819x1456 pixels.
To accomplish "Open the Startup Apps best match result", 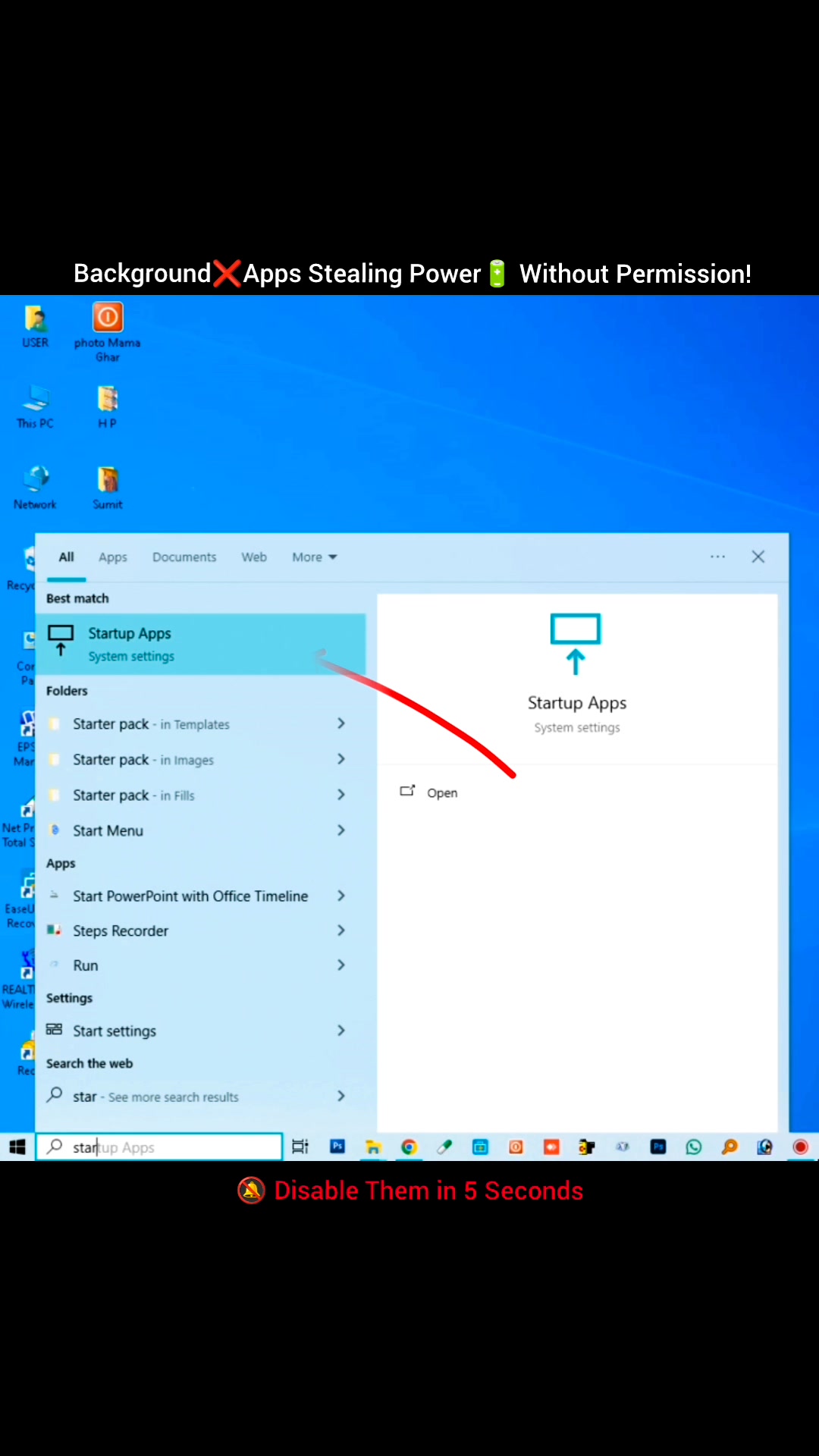I will coord(201,644).
